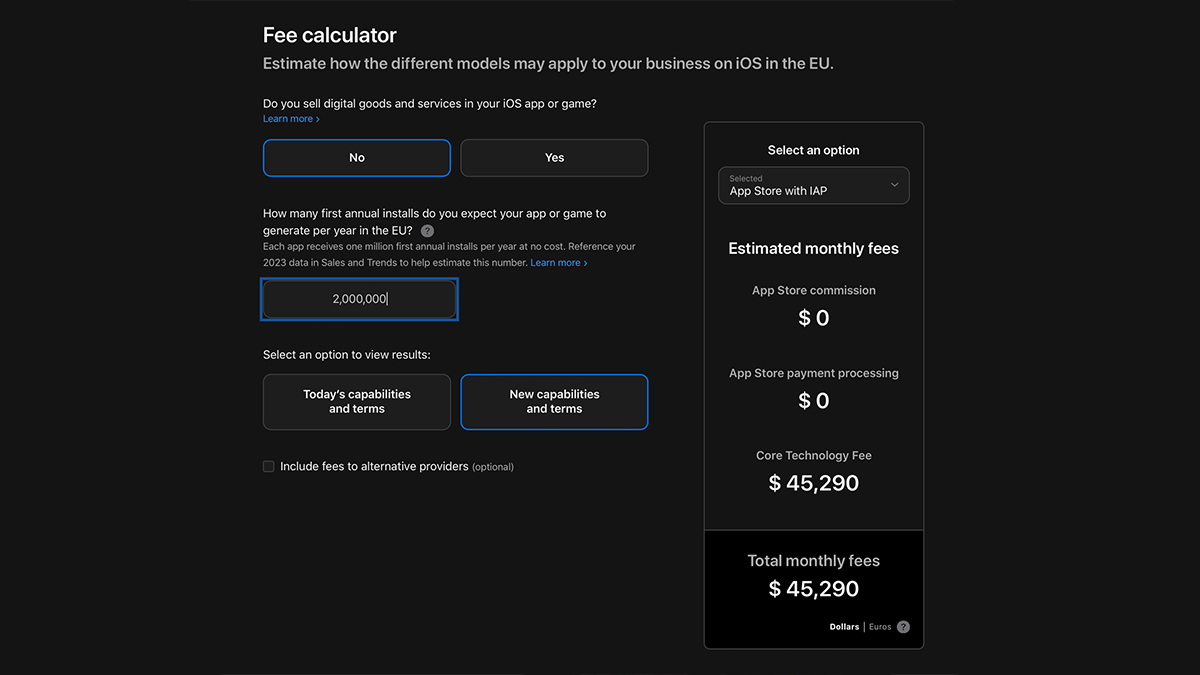Click help icon beside annual installs question

pos(428,231)
